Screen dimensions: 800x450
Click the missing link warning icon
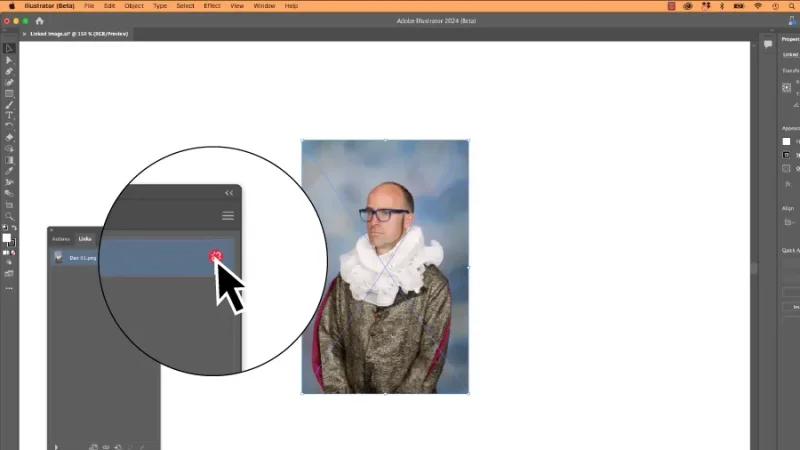215,257
